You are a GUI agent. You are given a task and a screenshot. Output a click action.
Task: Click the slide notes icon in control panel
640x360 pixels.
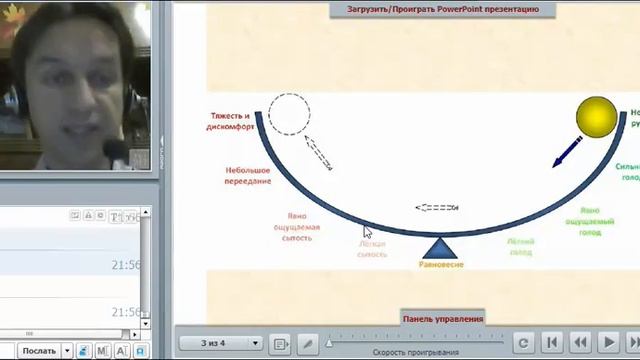[x=280, y=344]
